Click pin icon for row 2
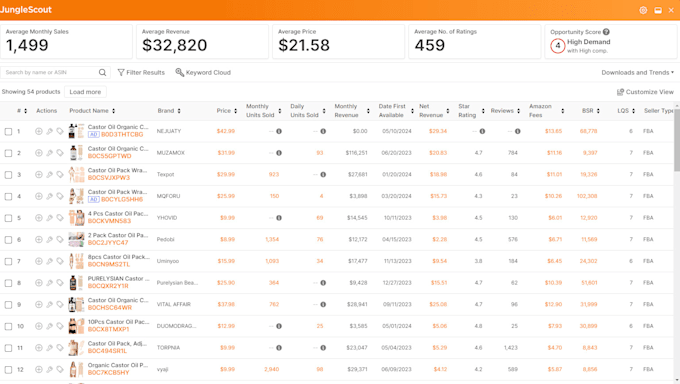 [x=49, y=153]
